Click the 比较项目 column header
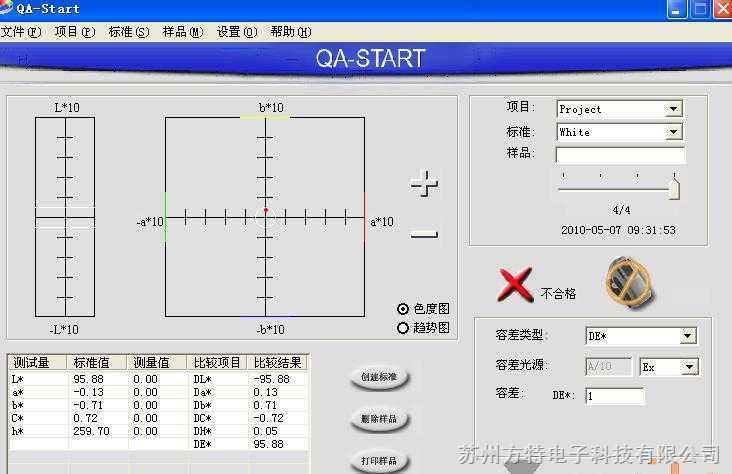 pyautogui.click(x=218, y=362)
